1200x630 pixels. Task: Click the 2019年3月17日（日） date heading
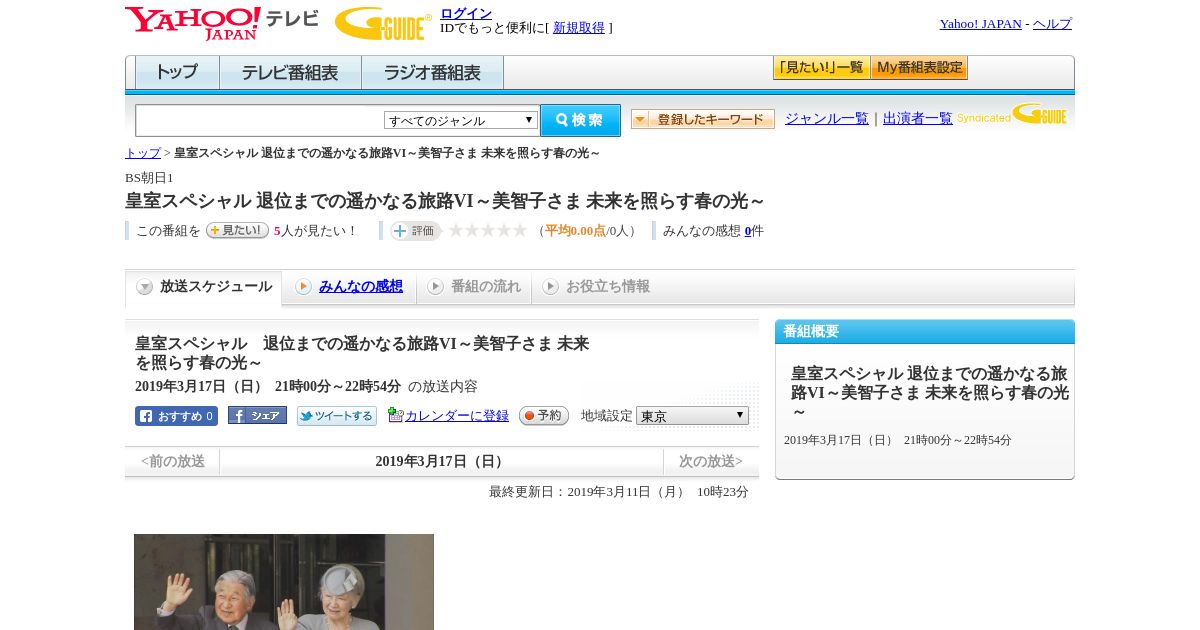442,462
